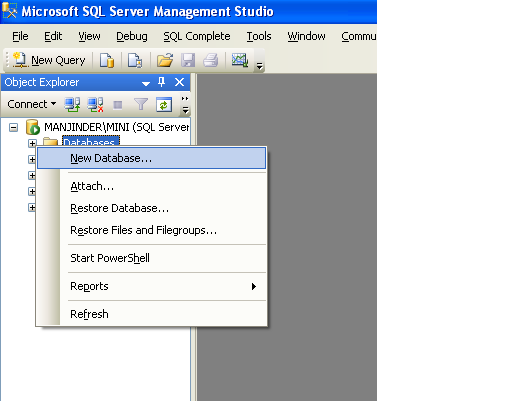Open the Window menu
The width and height of the screenshot is (512, 401).
click(306, 36)
